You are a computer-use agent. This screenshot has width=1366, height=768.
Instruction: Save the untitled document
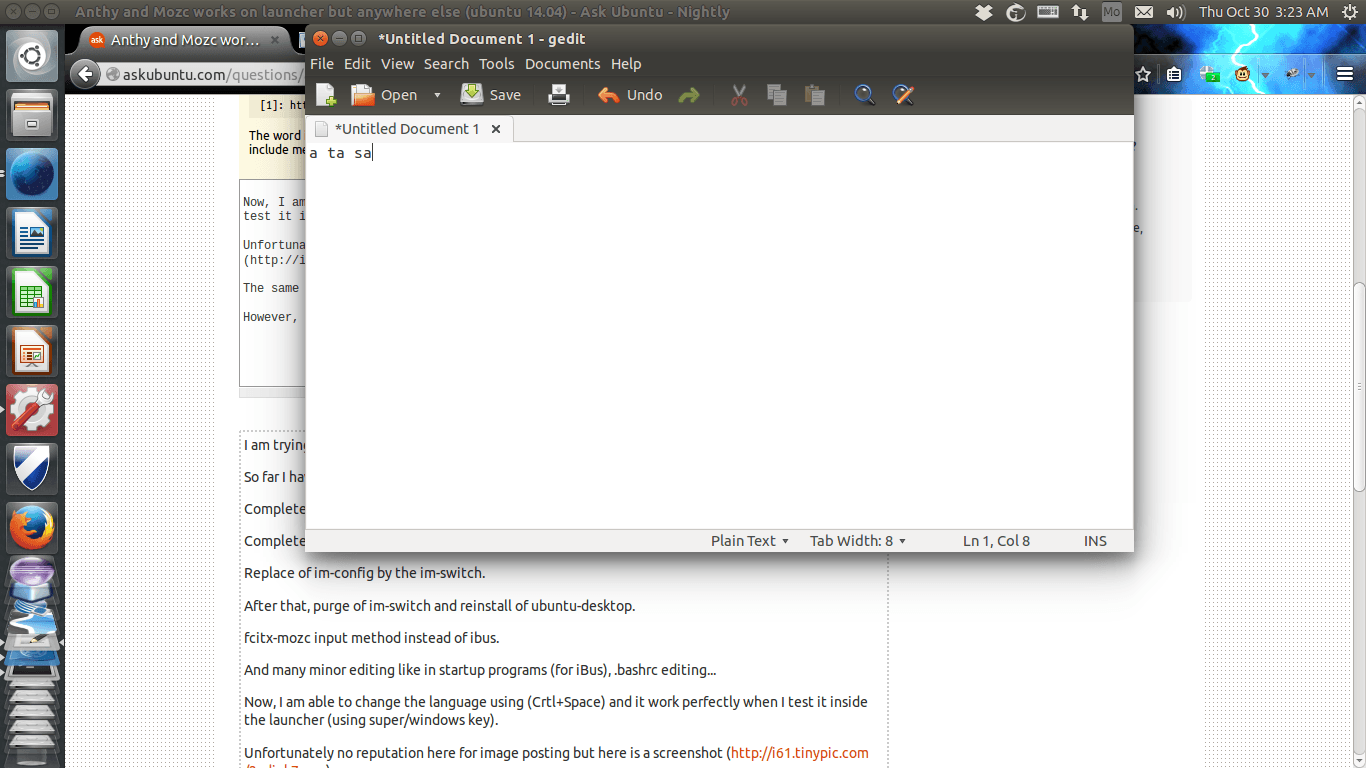(x=491, y=95)
